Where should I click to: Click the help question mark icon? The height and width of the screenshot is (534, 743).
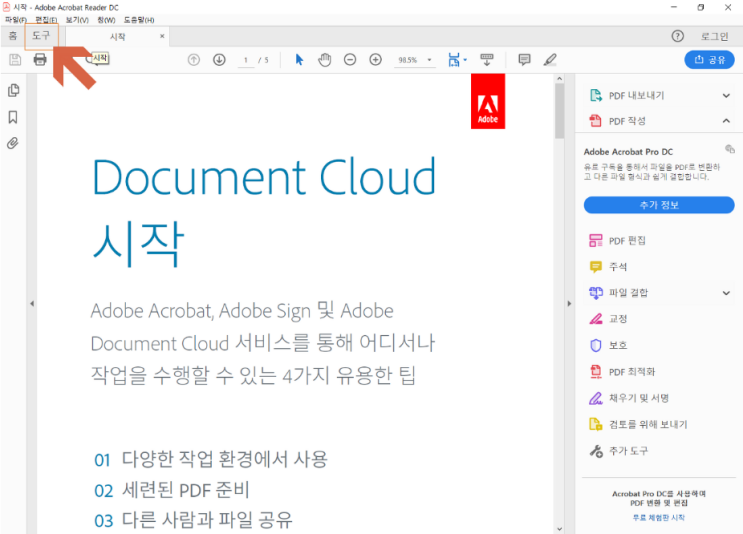[678, 36]
